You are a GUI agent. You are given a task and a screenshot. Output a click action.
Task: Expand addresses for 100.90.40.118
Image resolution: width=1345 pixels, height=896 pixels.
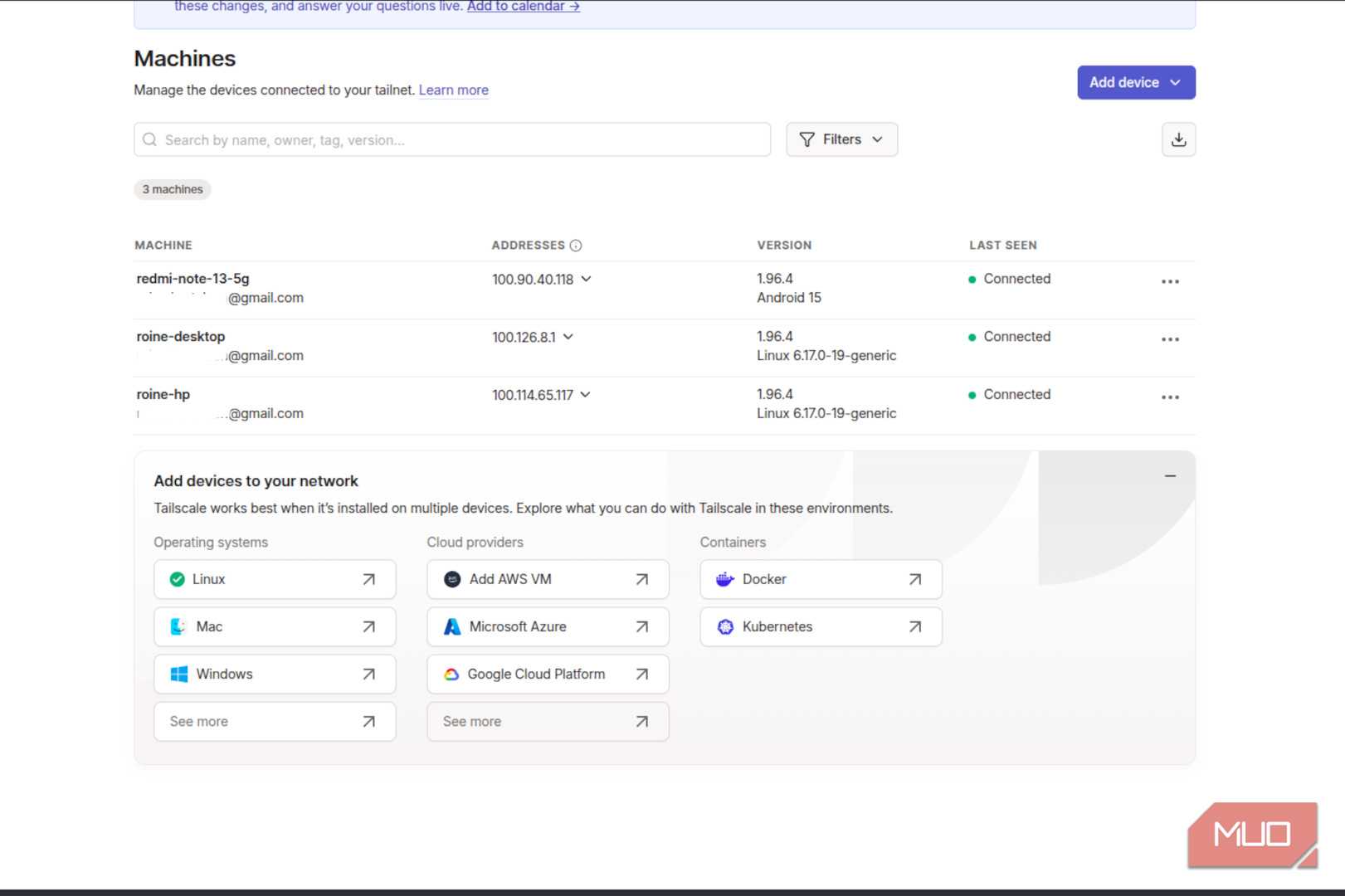click(586, 279)
